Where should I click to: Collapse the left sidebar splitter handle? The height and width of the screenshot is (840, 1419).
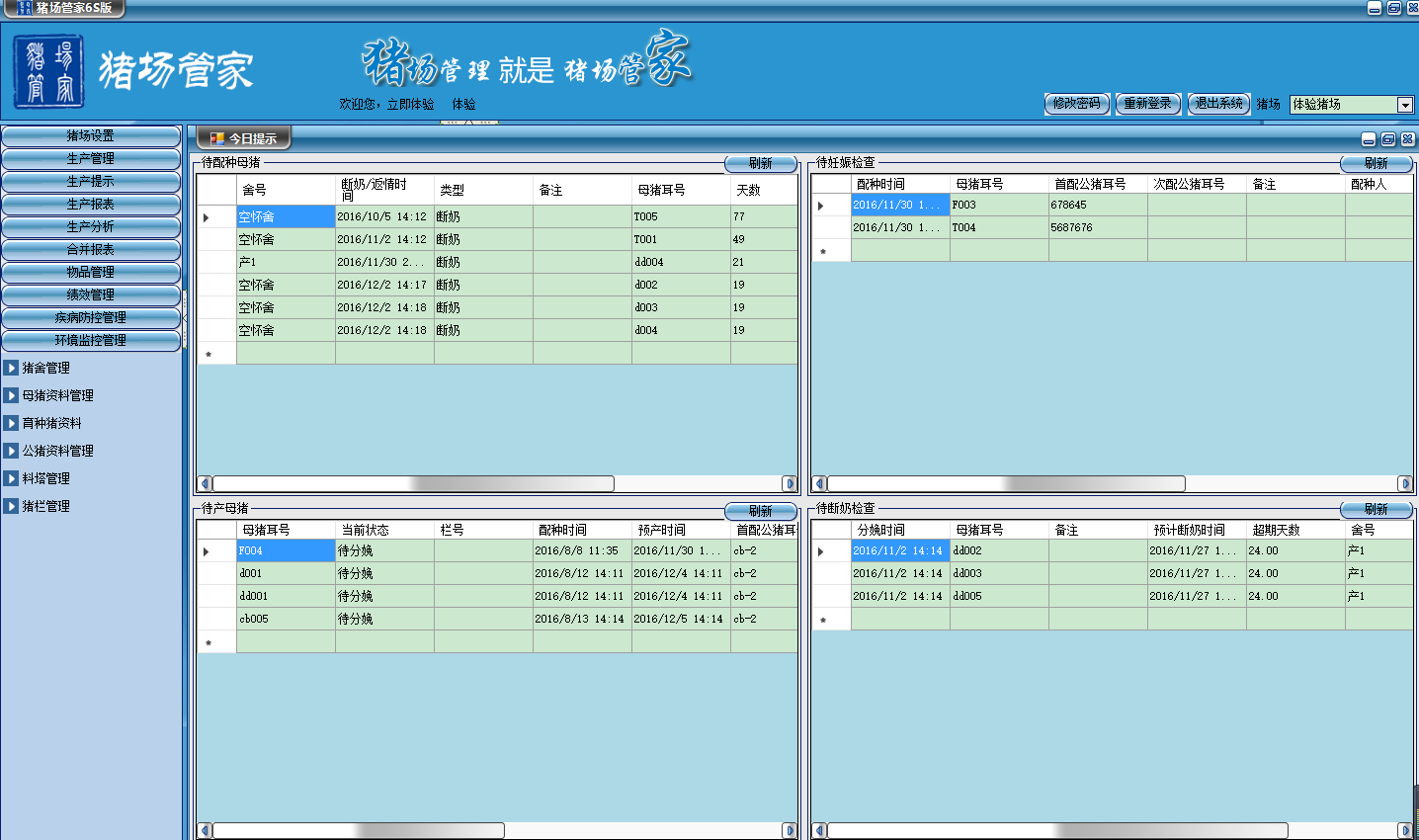coord(185,318)
